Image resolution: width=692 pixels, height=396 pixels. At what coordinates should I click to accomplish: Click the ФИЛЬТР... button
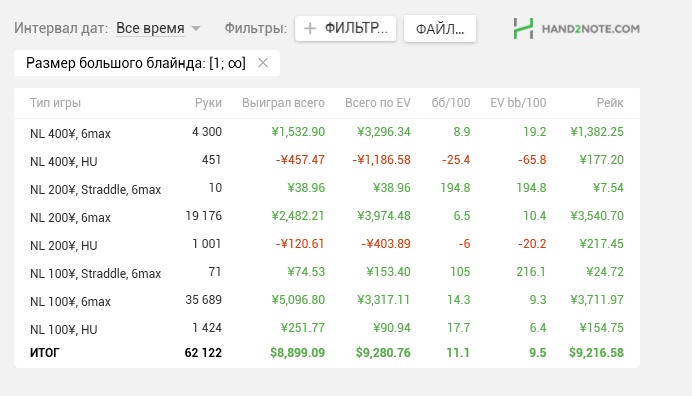coord(346,29)
